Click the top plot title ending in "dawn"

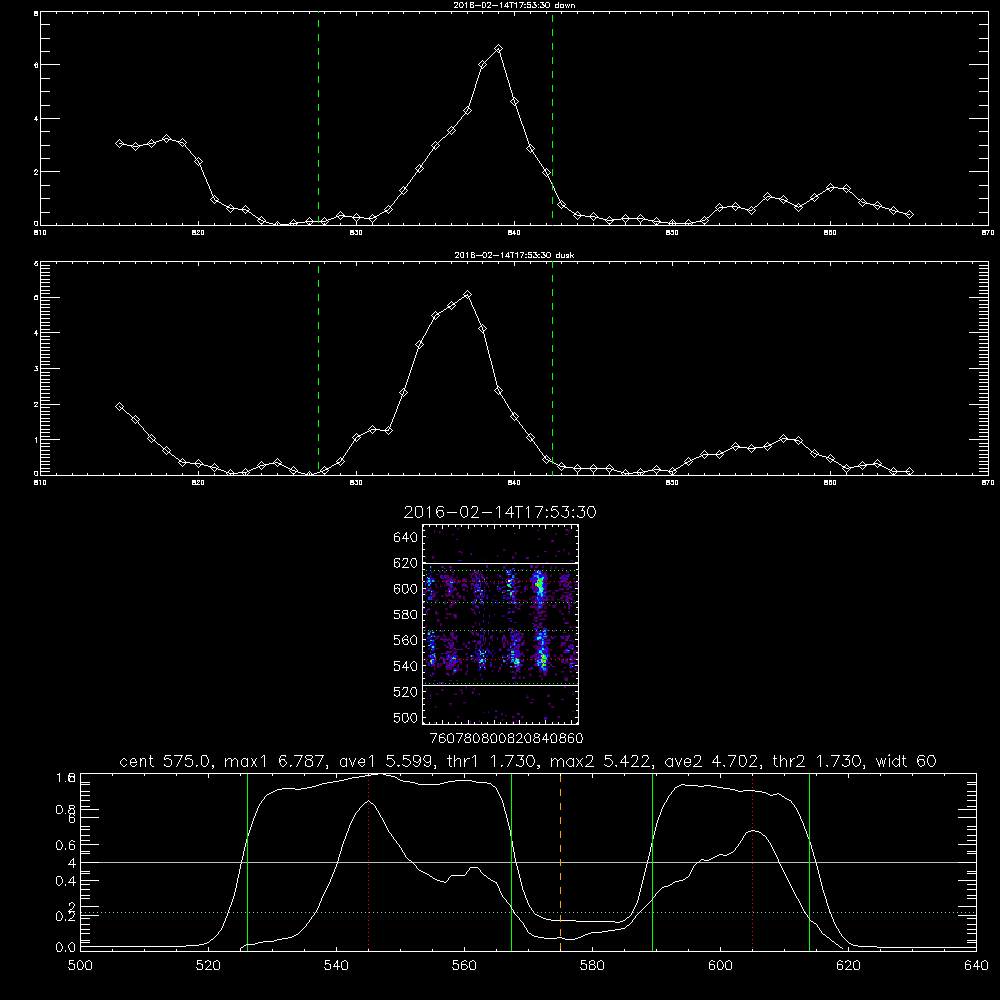514,5
